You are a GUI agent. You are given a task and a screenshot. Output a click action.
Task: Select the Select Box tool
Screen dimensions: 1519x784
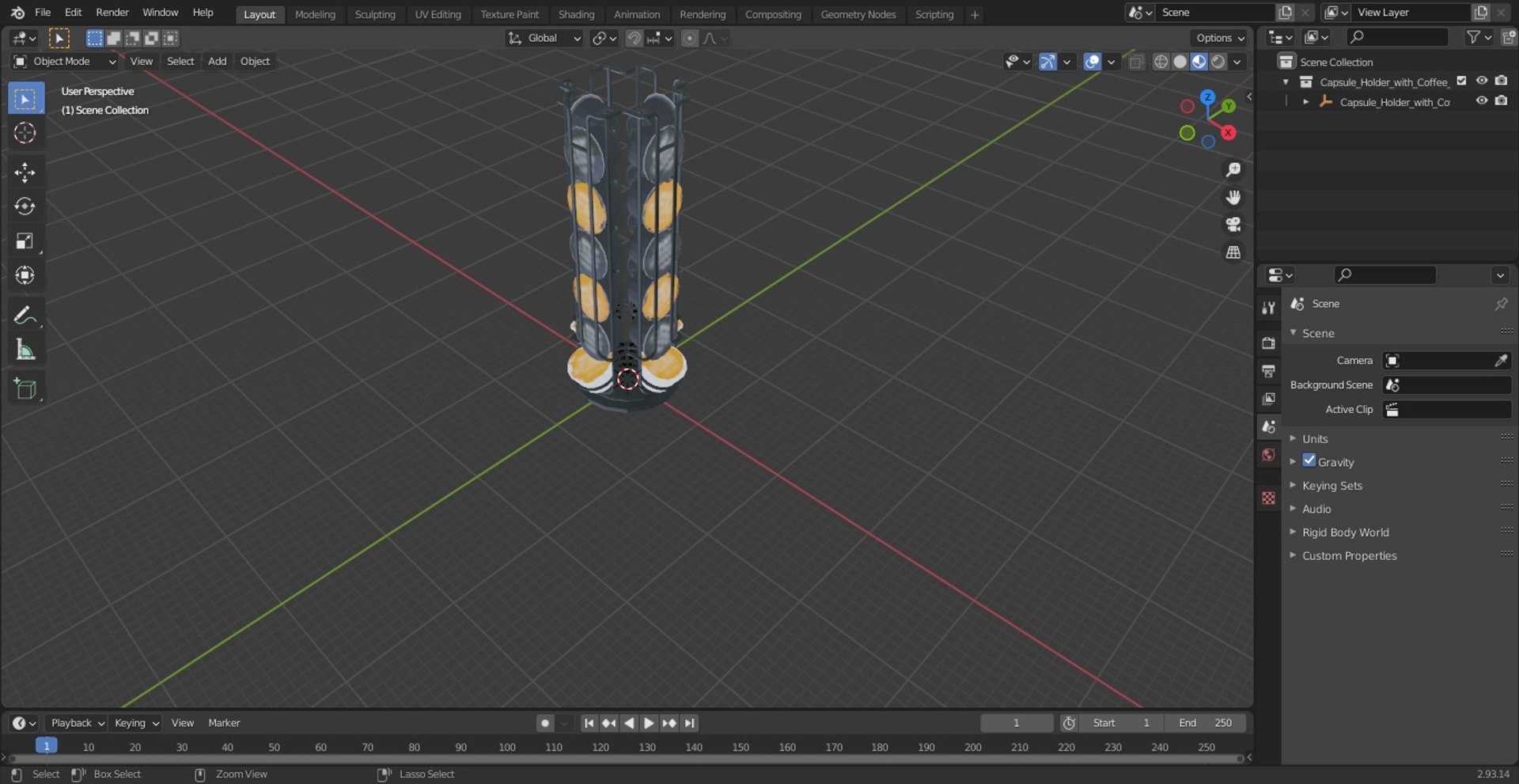(25, 99)
